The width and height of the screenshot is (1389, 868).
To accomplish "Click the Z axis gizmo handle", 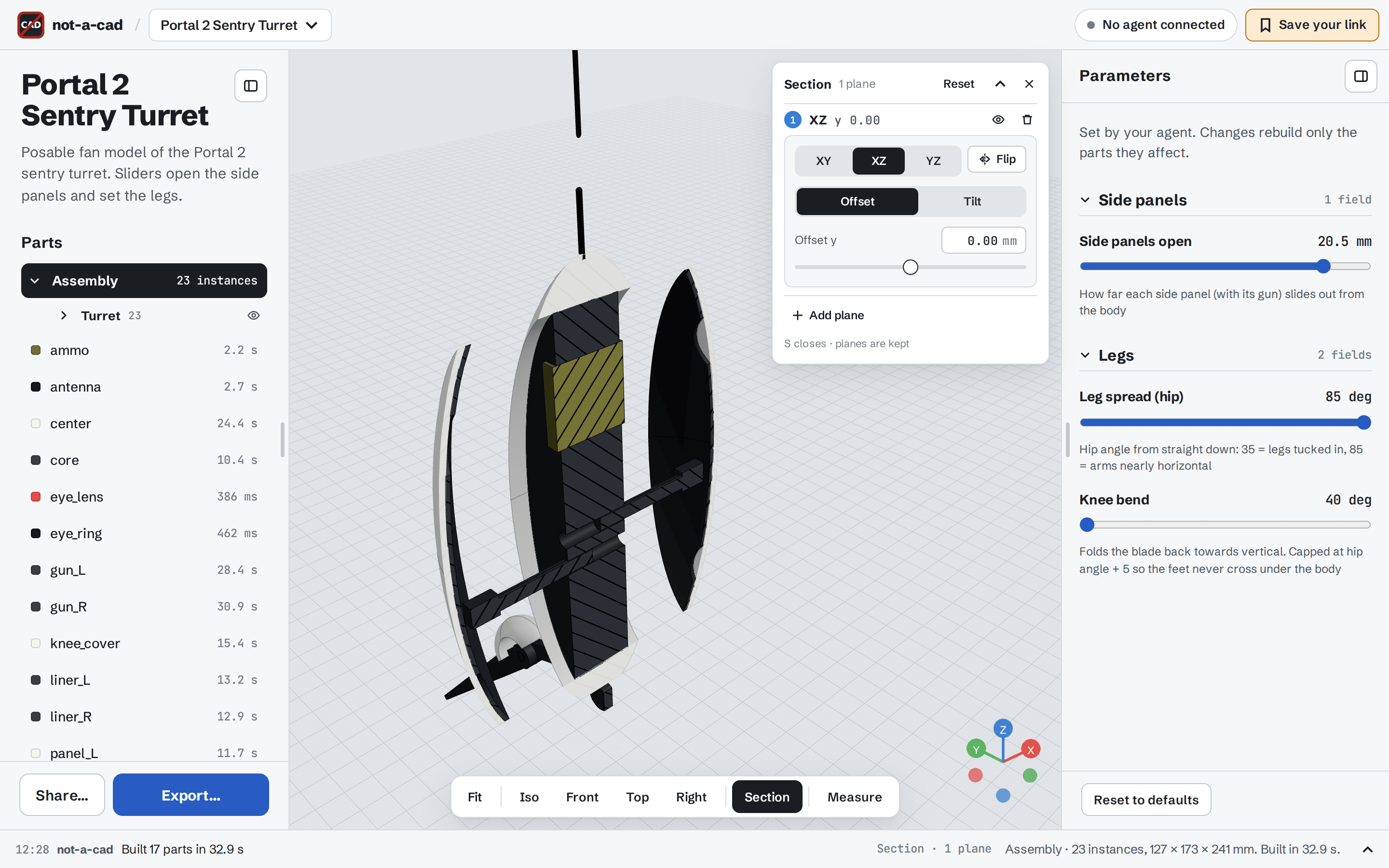I will pyautogui.click(x=1003, y=729).
